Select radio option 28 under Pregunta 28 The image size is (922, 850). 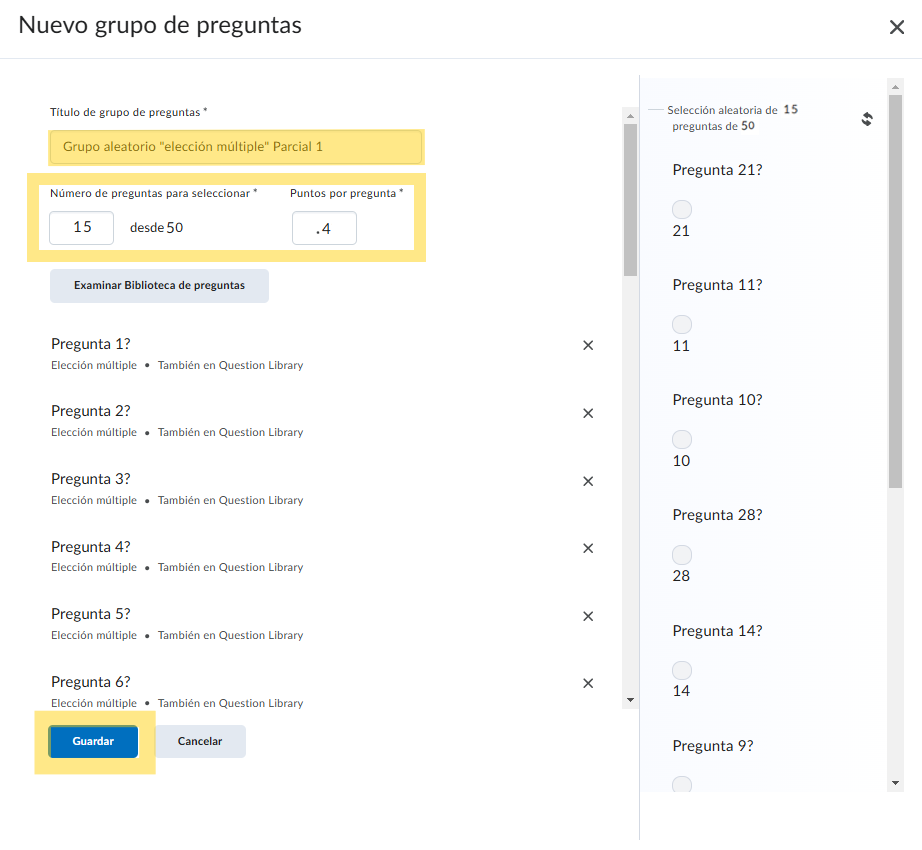(682, 555)
